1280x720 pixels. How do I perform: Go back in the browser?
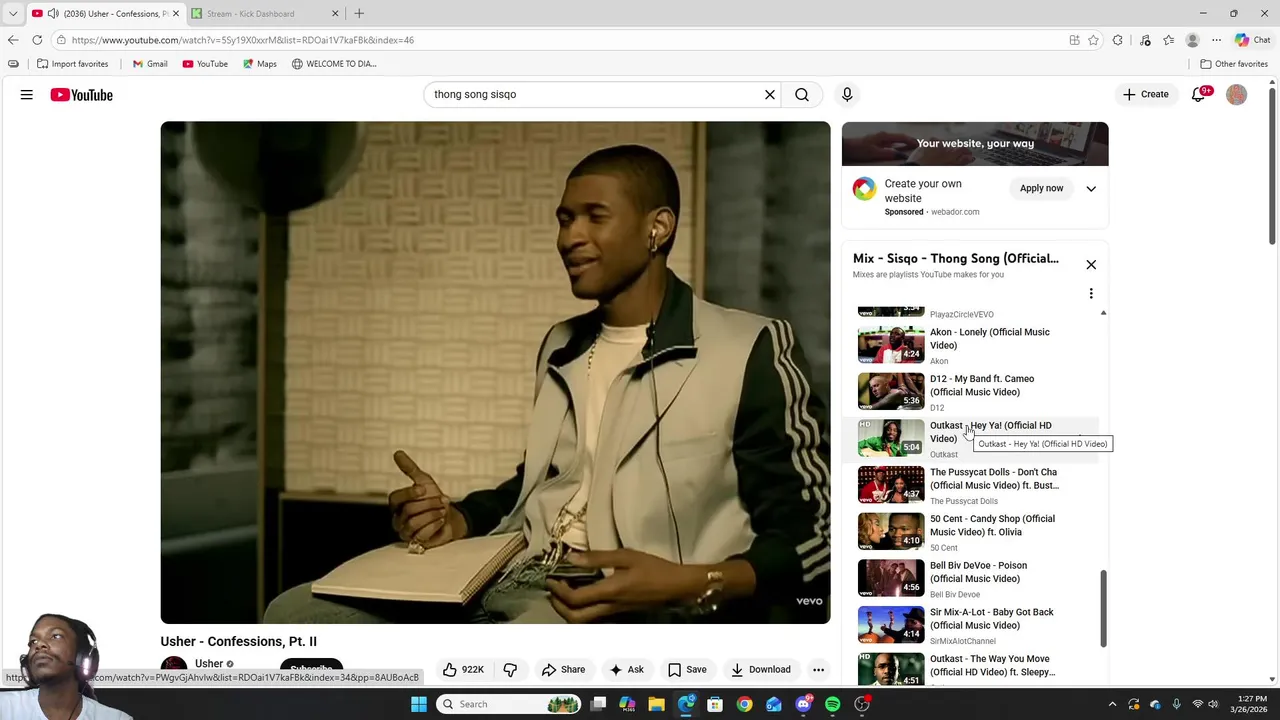click(13, 40)
